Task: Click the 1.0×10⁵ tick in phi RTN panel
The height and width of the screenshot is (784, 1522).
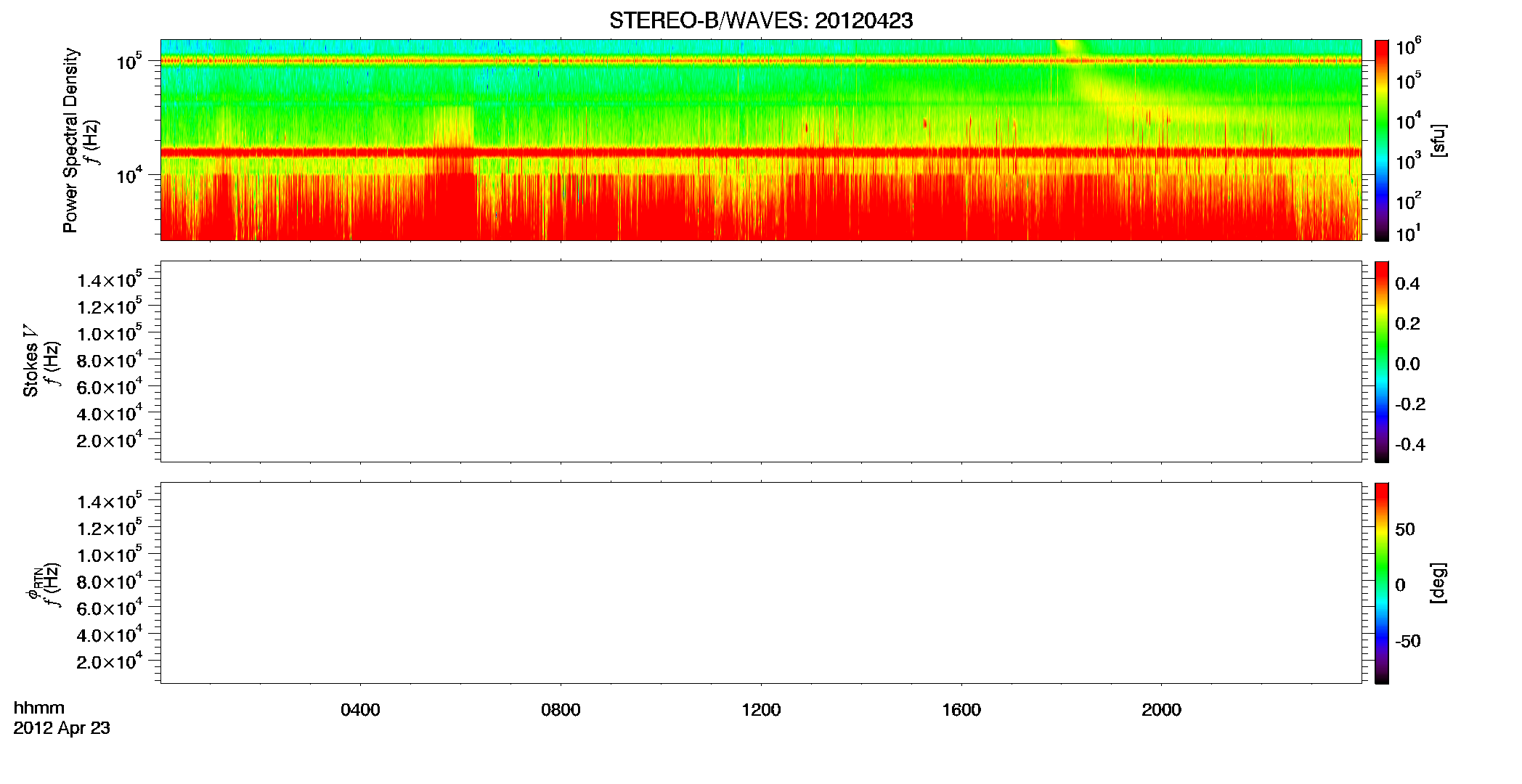Action: click(109, 555)
